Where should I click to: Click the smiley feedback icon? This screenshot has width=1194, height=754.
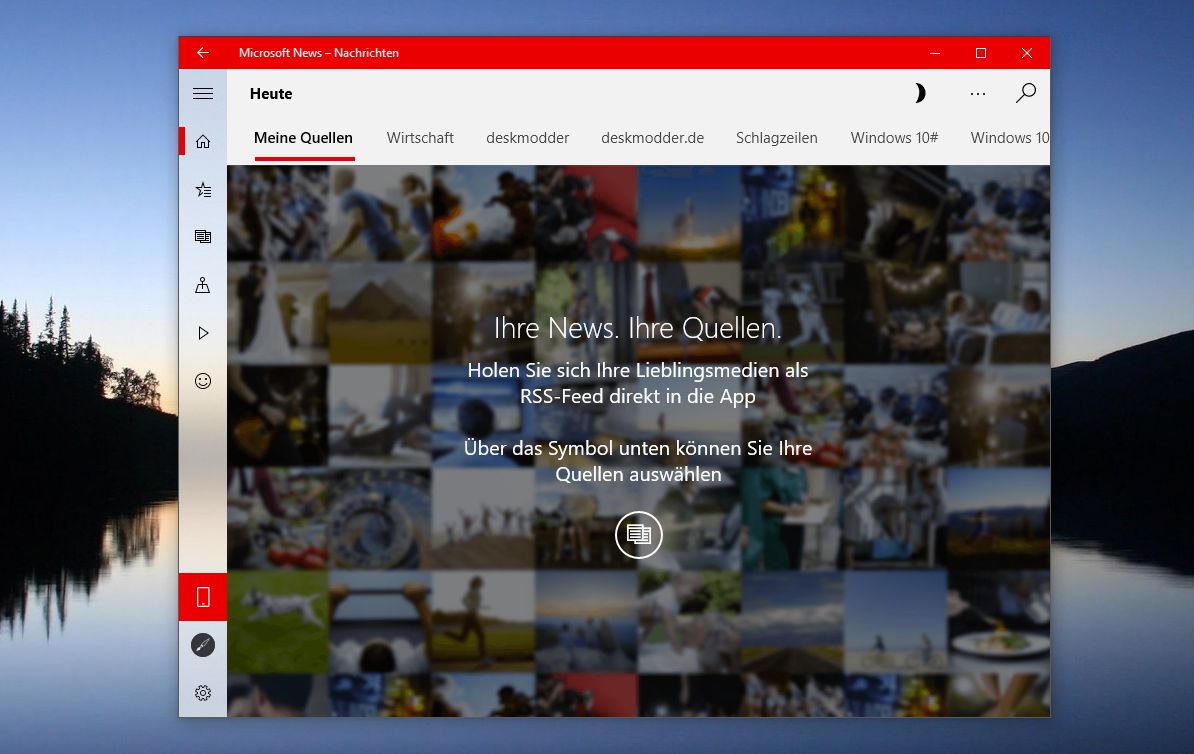pos(203,381)
